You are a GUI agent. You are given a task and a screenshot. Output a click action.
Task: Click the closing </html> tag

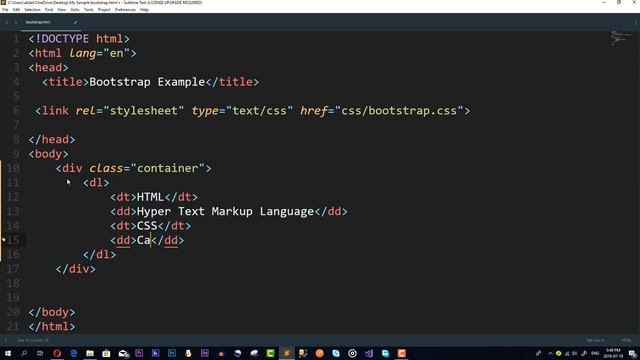click(x=52, y=327)
